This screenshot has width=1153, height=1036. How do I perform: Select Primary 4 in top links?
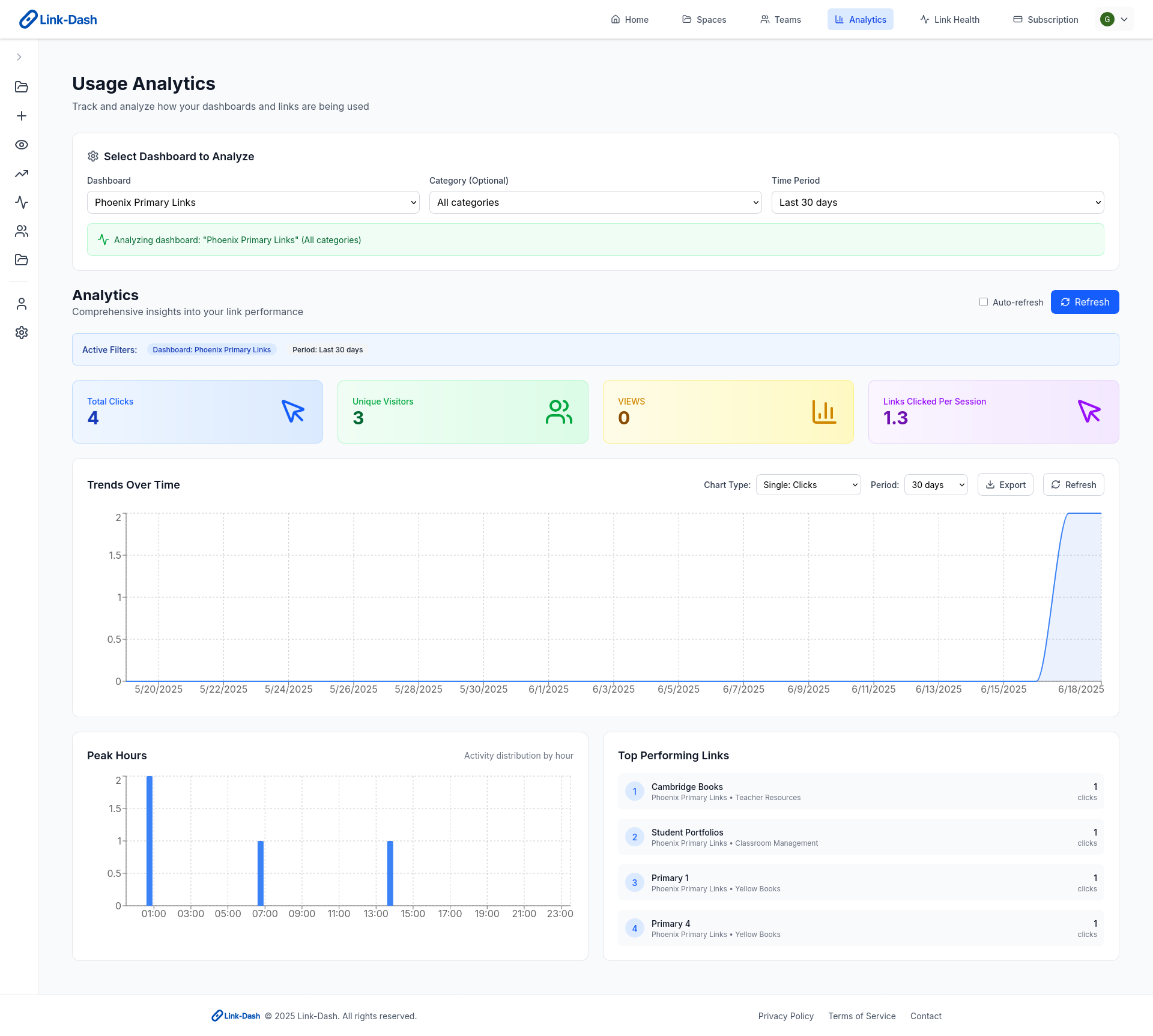(861, 928)
